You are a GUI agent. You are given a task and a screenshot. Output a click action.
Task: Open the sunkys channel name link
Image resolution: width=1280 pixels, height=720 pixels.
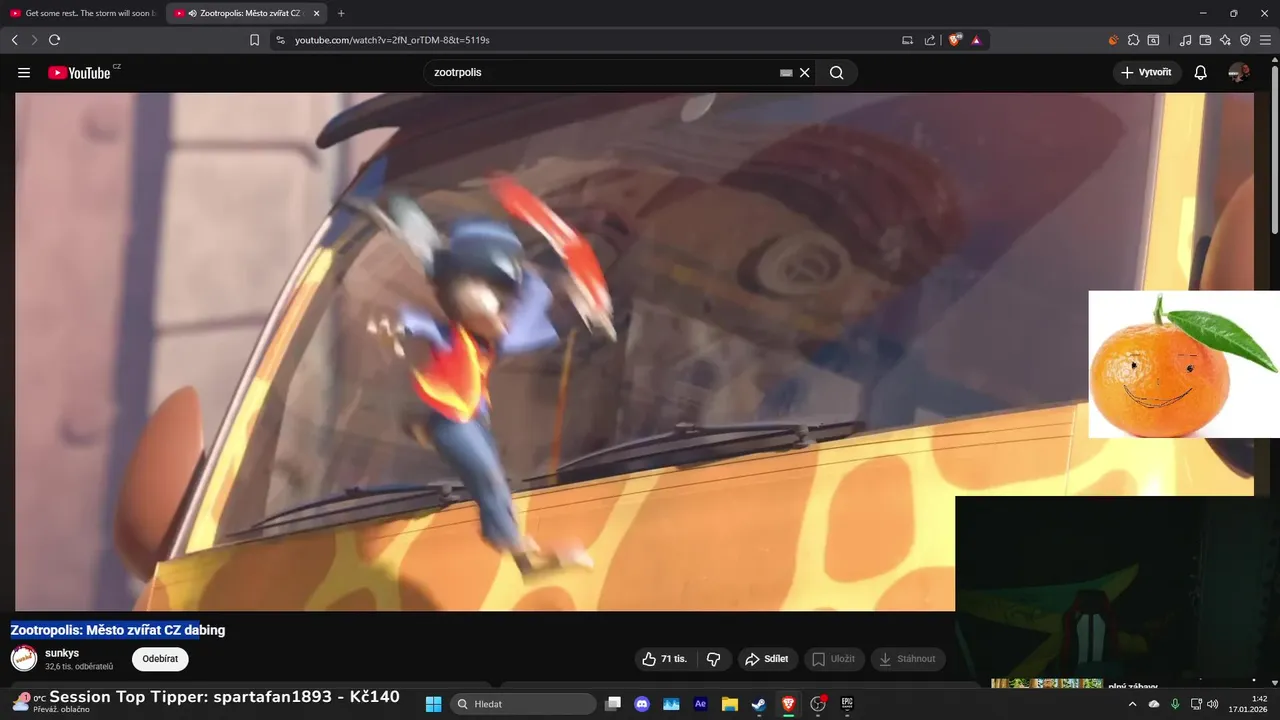(62, 653)
